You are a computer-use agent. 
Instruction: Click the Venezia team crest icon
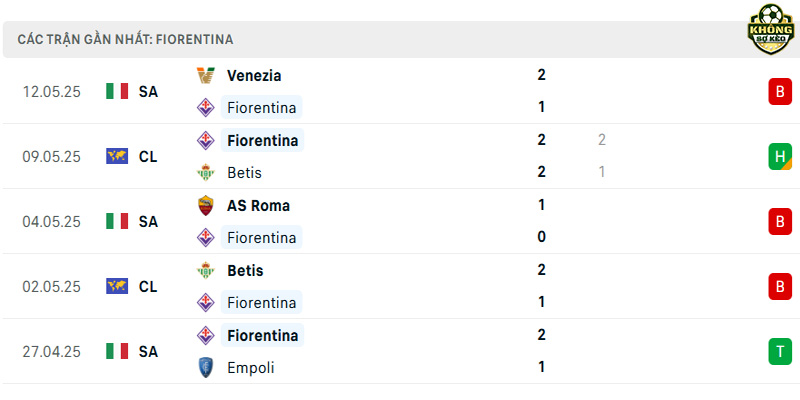click(206, 76)
